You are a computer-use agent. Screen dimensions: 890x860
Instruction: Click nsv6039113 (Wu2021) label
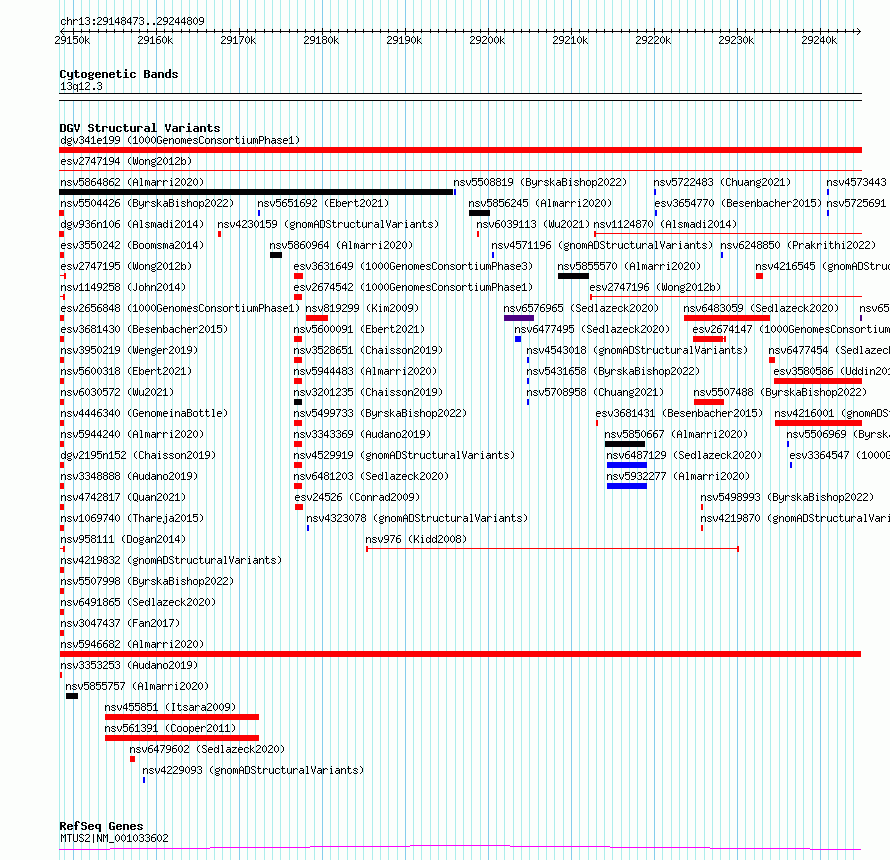point(533,224)
